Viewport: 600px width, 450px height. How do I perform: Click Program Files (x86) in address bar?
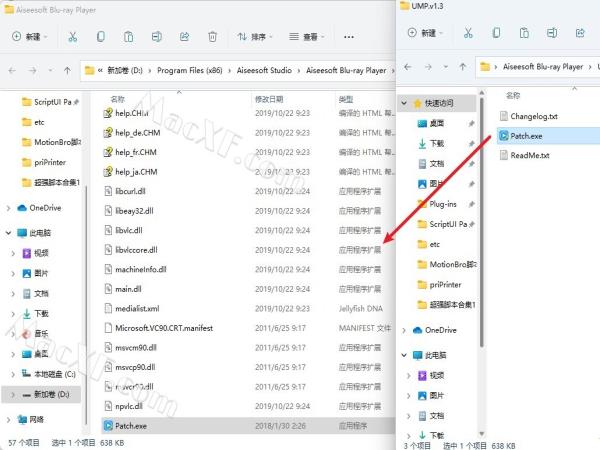click(x=189, y=70)
